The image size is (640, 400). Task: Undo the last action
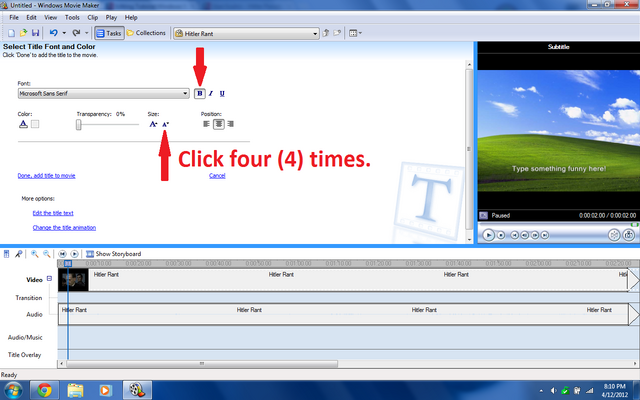[53, 33]
